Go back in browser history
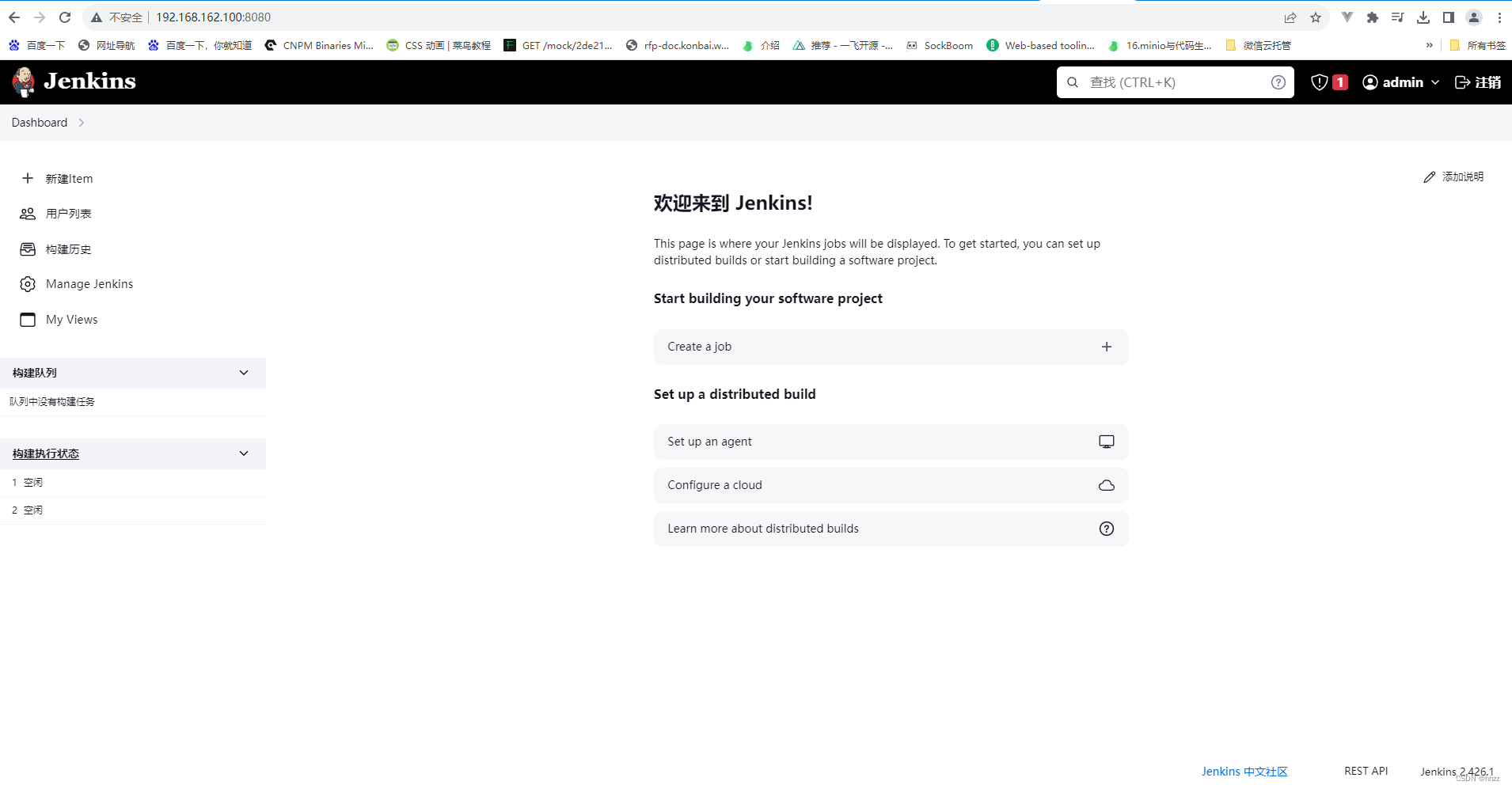Viewport: 1512px width, 789px height. coord(14,17)
